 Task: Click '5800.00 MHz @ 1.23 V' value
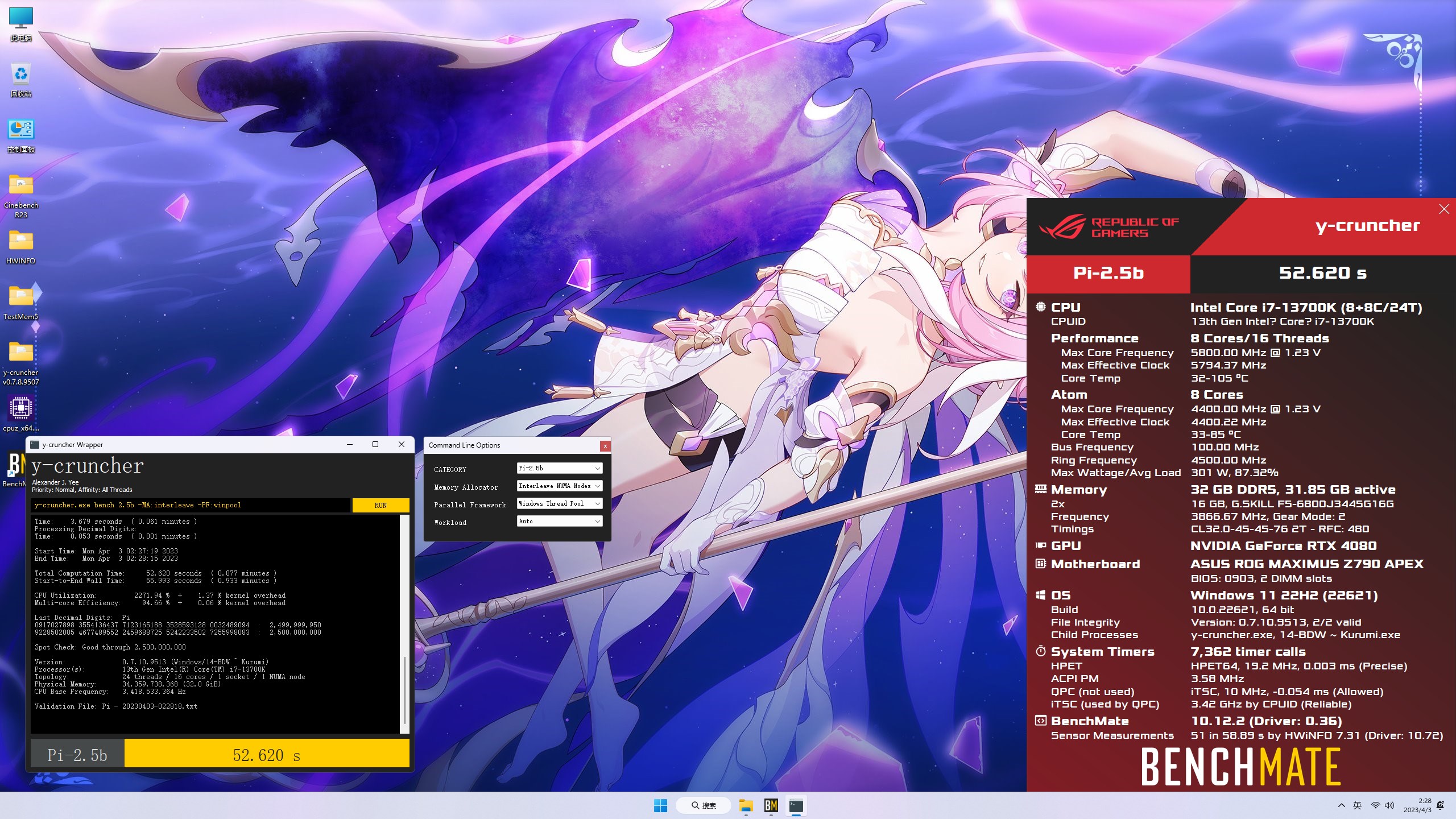(x=1255, y=353)
